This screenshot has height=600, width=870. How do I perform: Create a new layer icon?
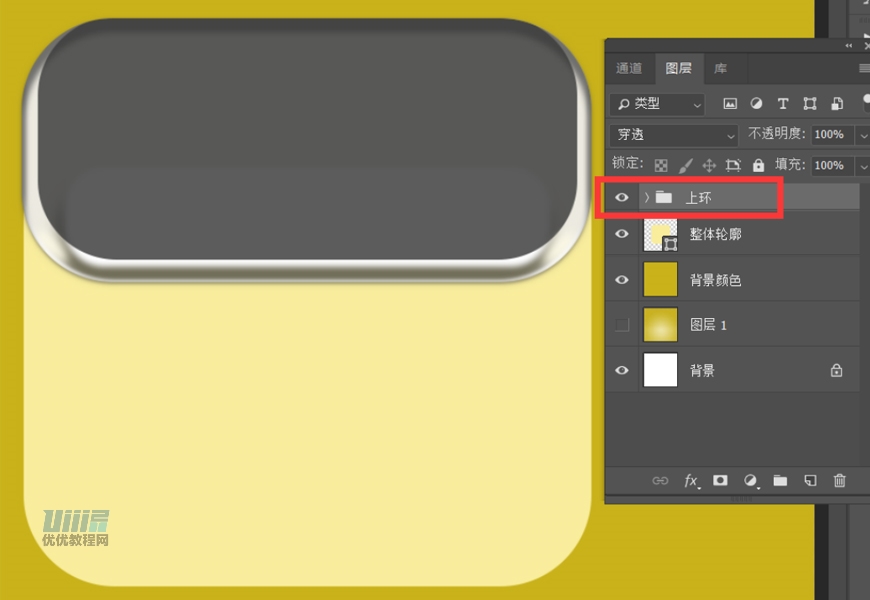pos(810,481)
